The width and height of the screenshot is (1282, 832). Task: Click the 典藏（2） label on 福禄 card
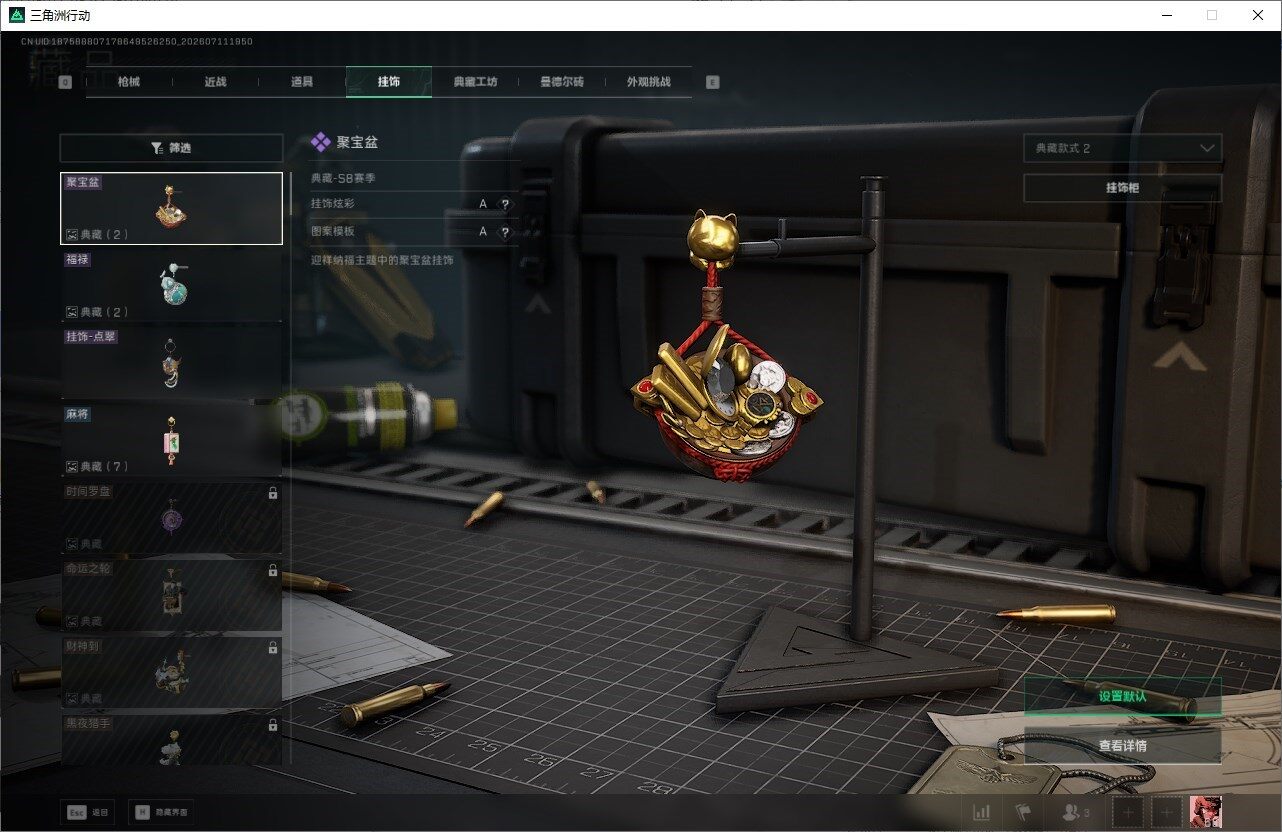pyautogui.click(x=105, y=312)
